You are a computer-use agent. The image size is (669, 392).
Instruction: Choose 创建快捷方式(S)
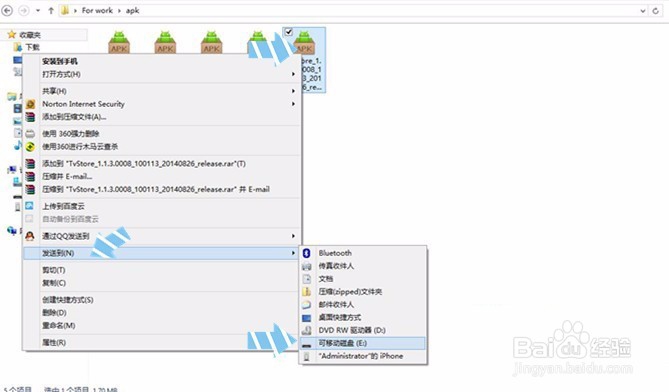point(162,300)
